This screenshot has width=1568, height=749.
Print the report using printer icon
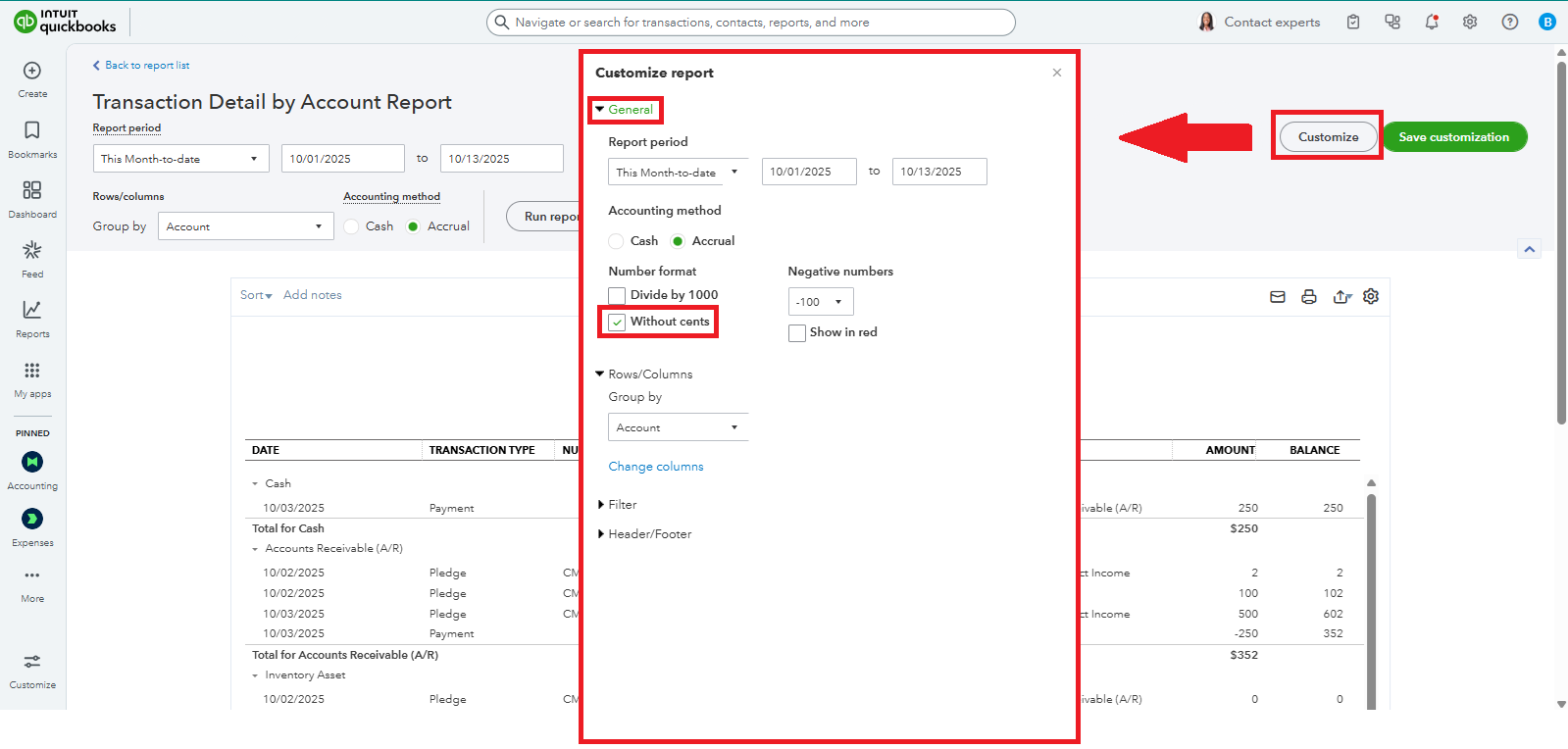(x=1308, y=297)
